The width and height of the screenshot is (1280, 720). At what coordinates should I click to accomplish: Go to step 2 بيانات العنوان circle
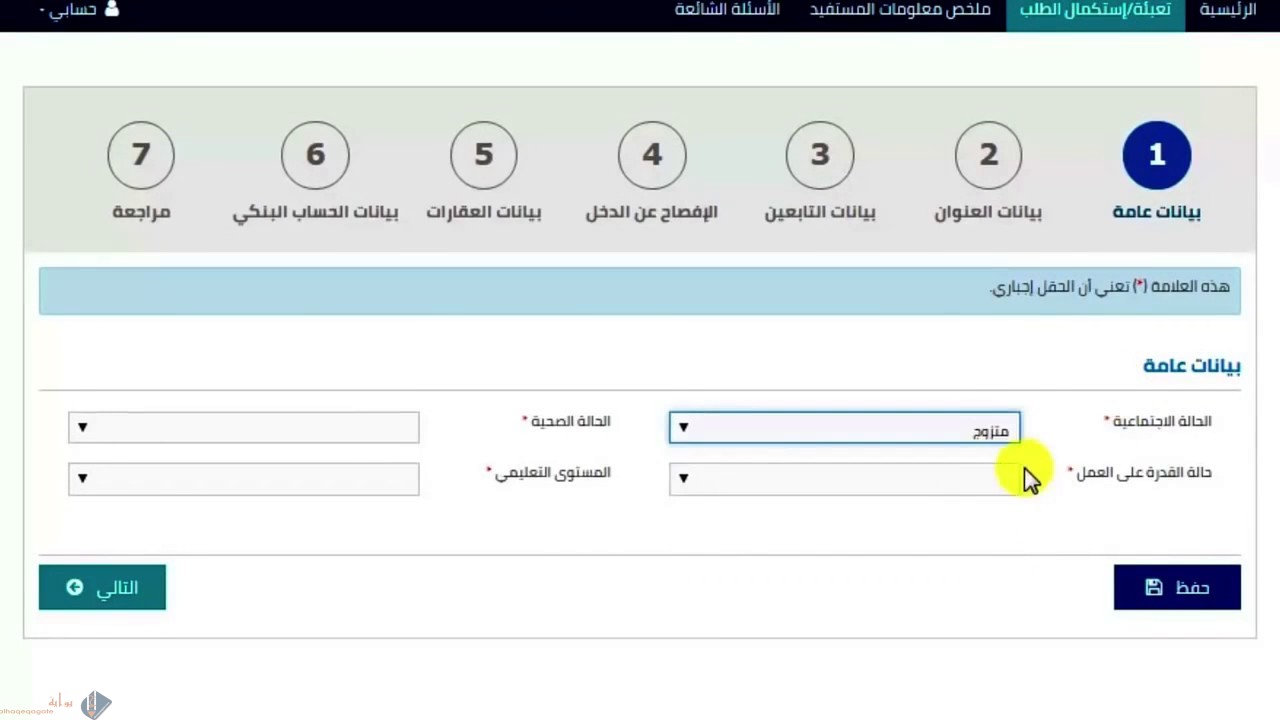tap(988, 155)
